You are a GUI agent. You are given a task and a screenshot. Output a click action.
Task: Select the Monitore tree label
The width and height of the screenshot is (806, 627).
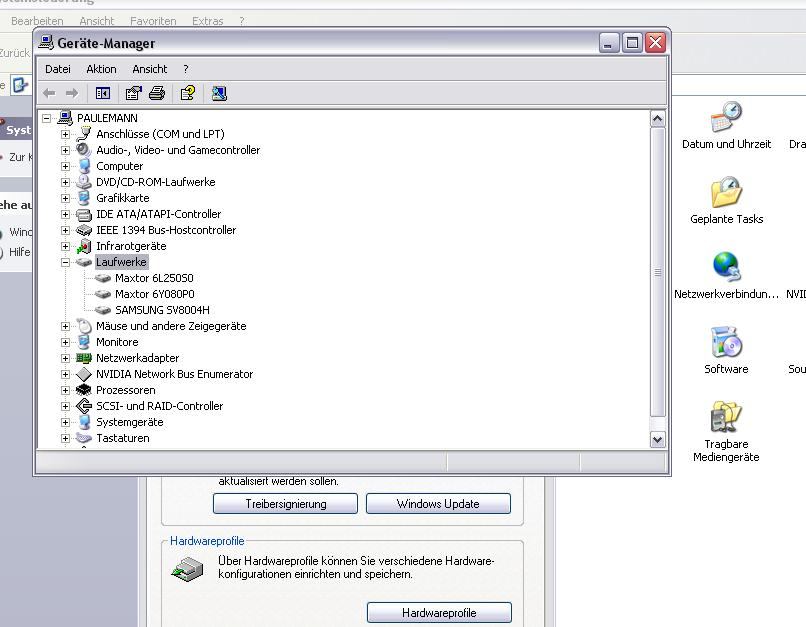pos(117,342)
